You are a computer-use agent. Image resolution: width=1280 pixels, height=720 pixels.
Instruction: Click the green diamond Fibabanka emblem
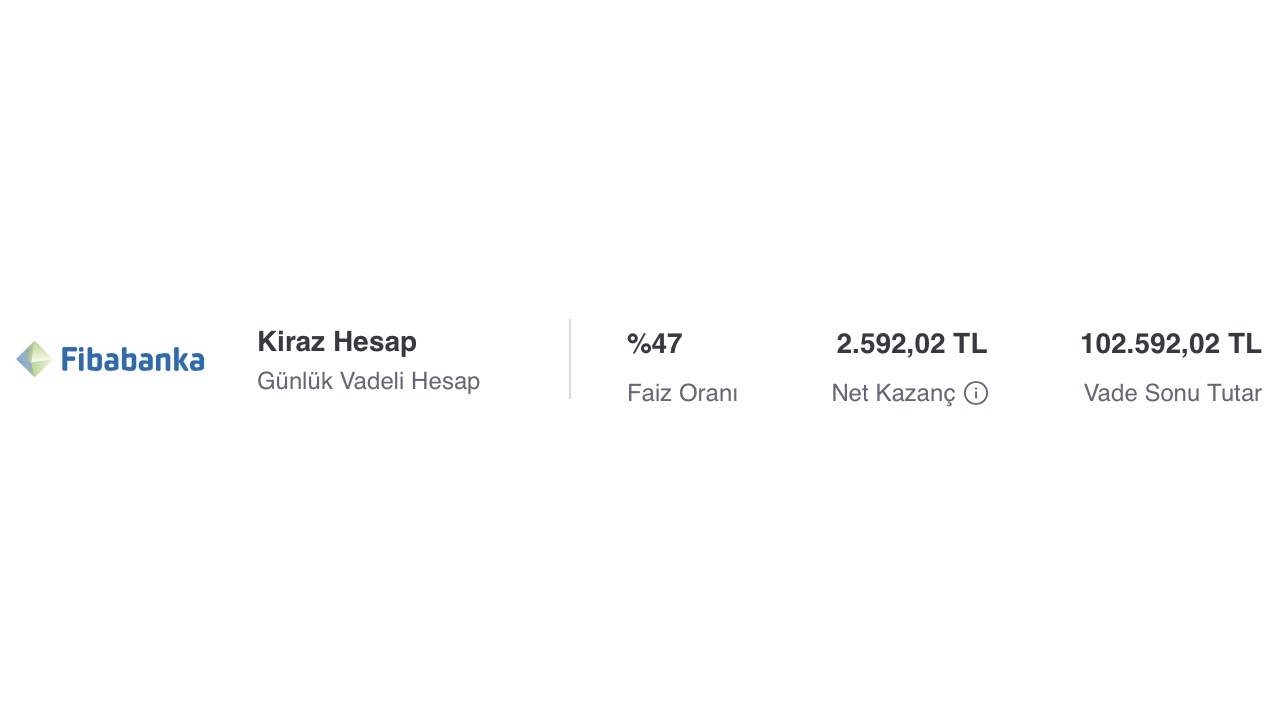pyautogui.click(x=34, y=359)
